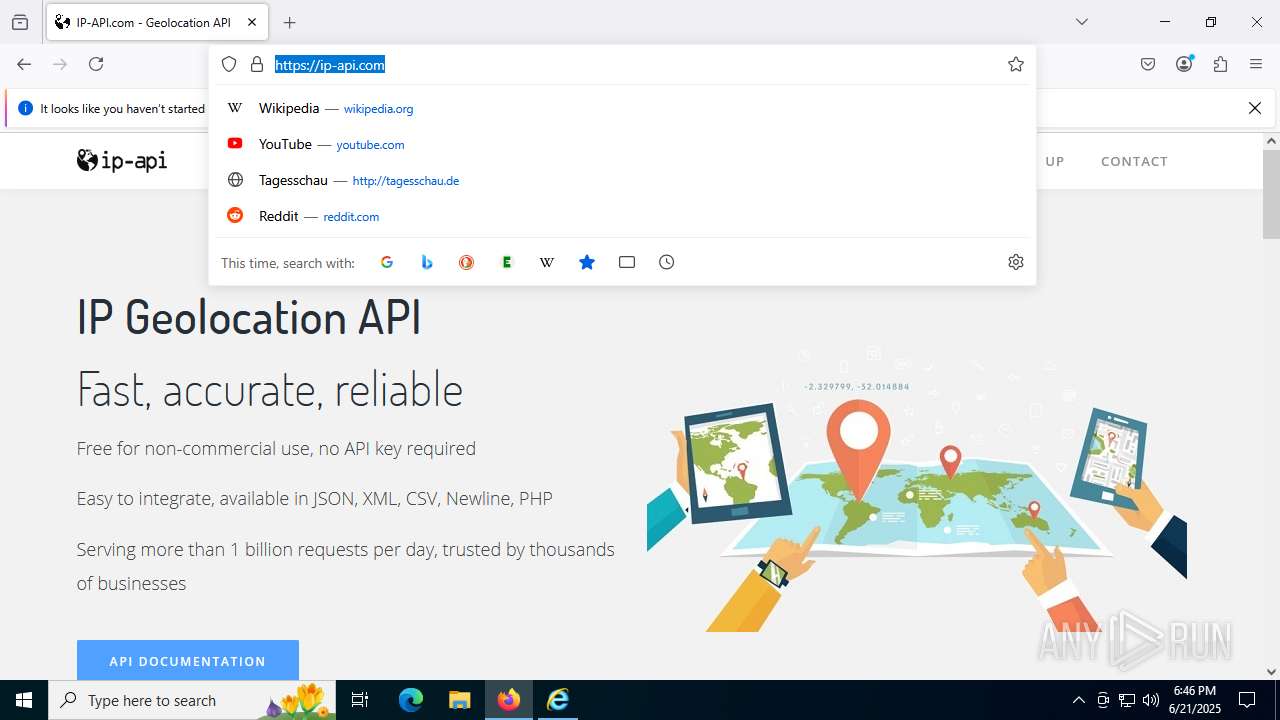Open a new tab with plus
The width and height of the screenshot is (1280, 720).
tap(290, 22)
